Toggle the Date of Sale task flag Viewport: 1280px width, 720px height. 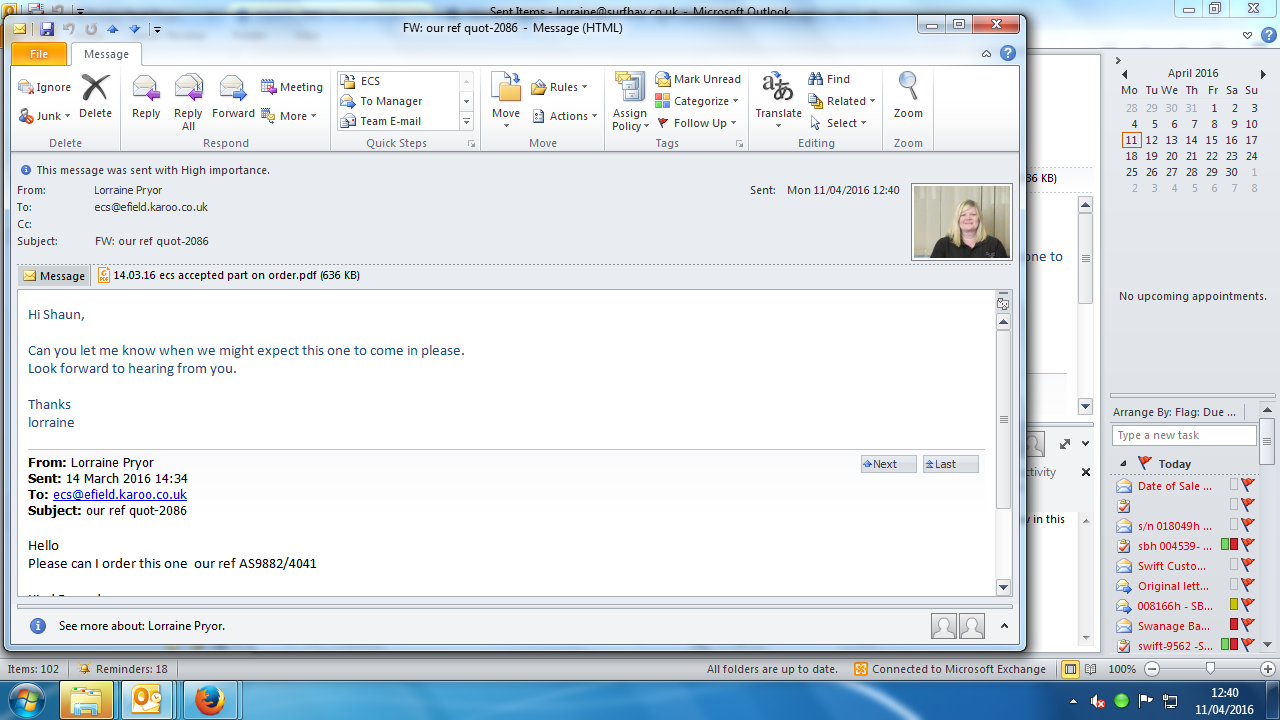tap(1248, 486)
